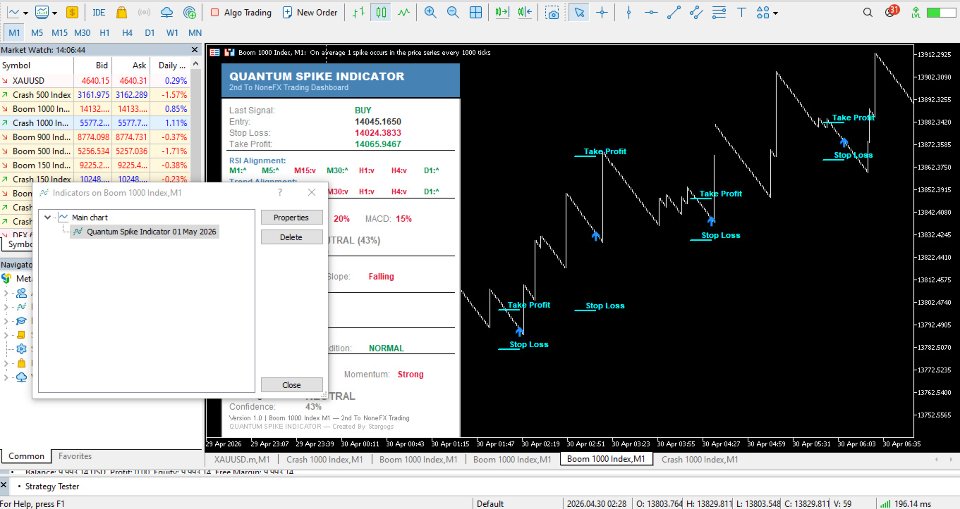960x509 pixels.
Task: Expand the Market node in Navigator
Action: tap(6, 363)
